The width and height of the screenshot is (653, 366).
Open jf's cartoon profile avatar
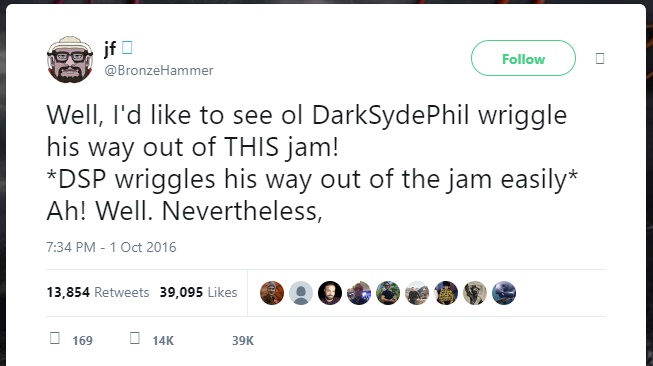pos(70,60)
